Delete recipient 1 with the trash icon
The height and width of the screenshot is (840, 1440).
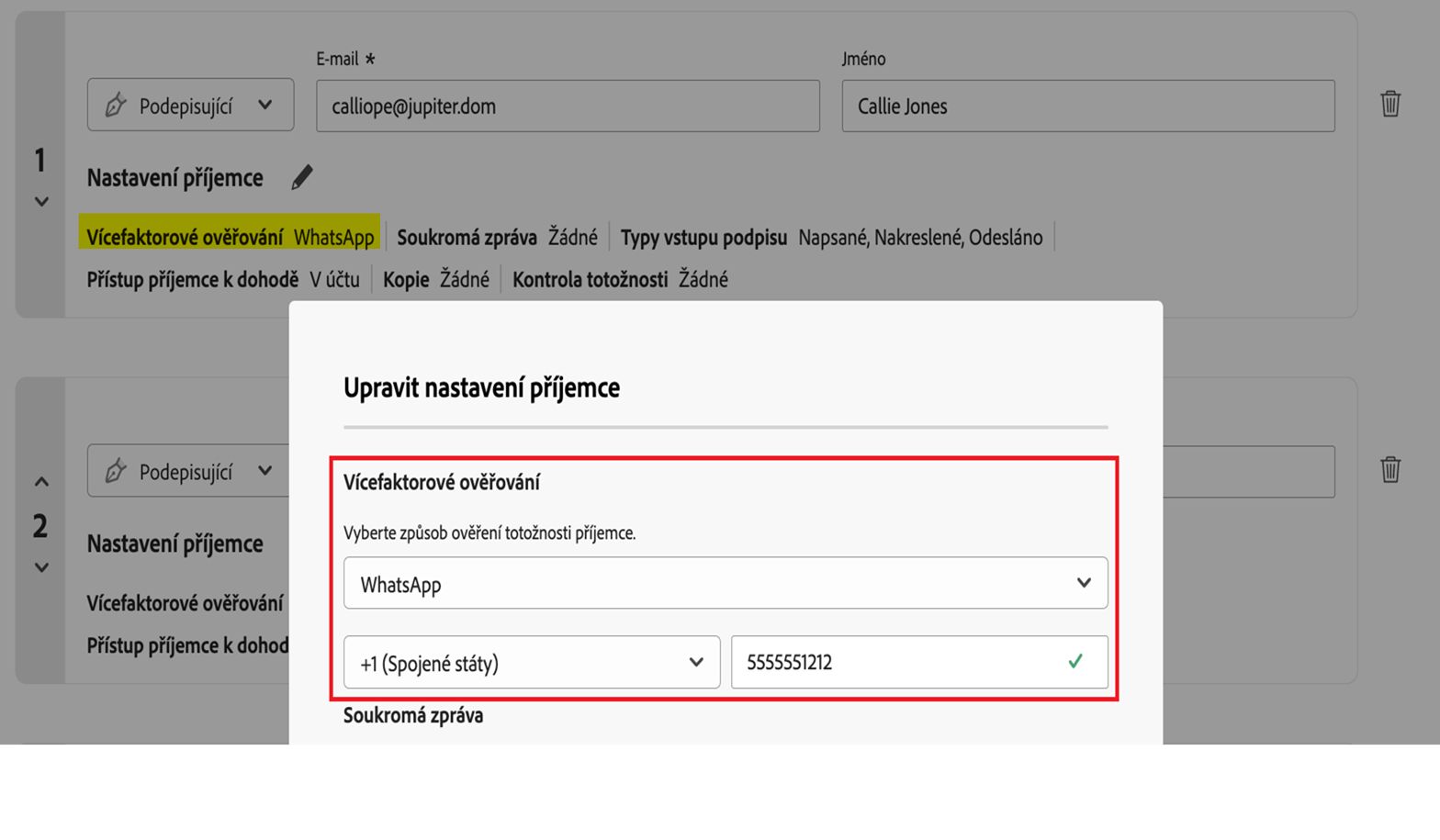(x=1389, y=104)
